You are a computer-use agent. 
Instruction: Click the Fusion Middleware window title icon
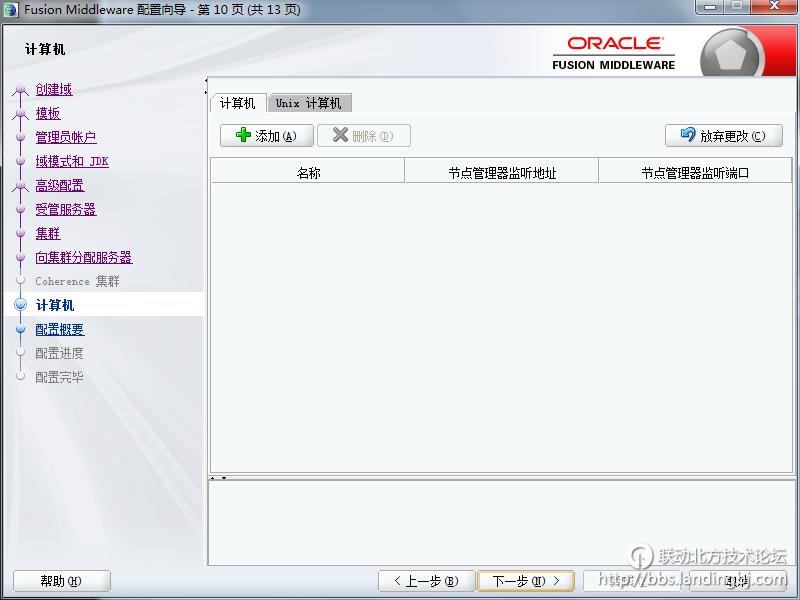(11, 9)
